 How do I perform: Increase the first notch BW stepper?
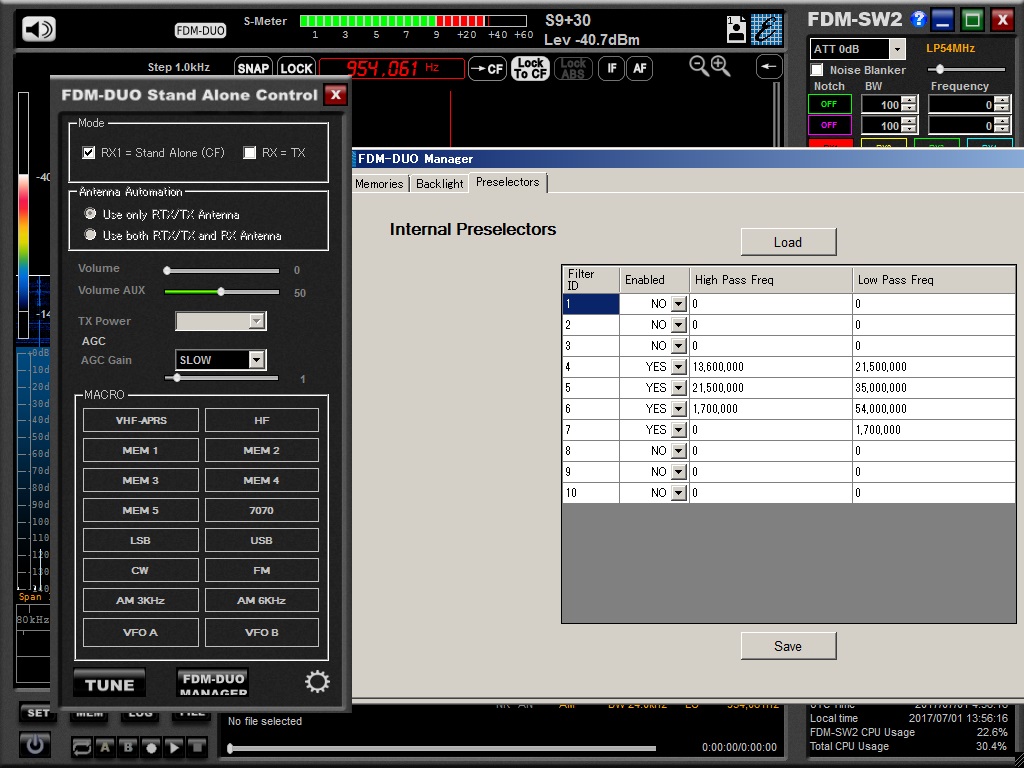tap(909, 100)
